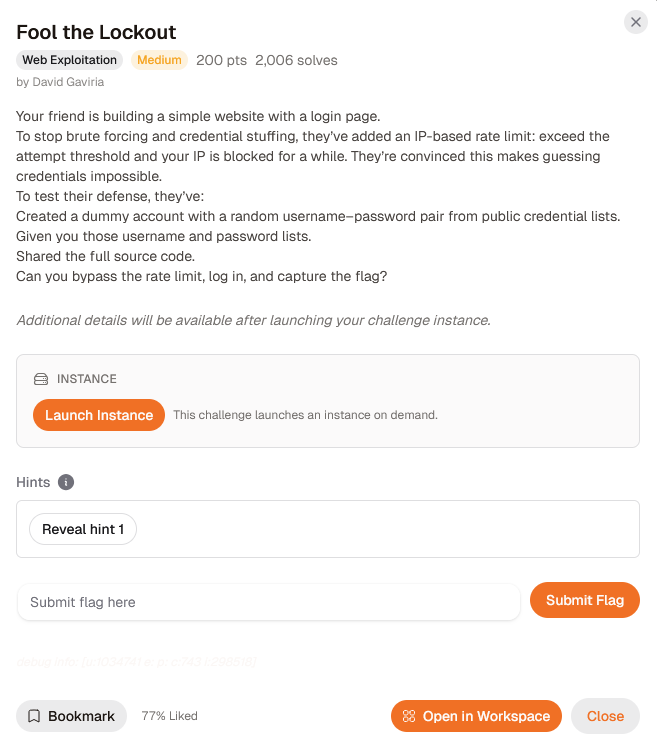
Task: Click the Hints section heading
Action: tap(33, 482)
